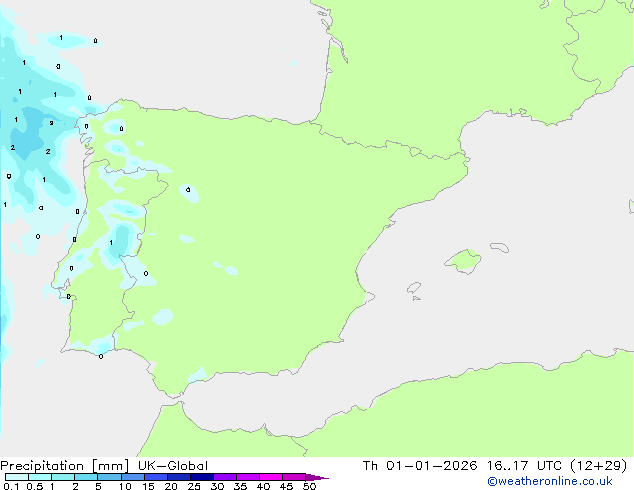Screen dimensions: 634x490
Task: Click legend swatch between 0.1 and 0.5
Action: 17,477
